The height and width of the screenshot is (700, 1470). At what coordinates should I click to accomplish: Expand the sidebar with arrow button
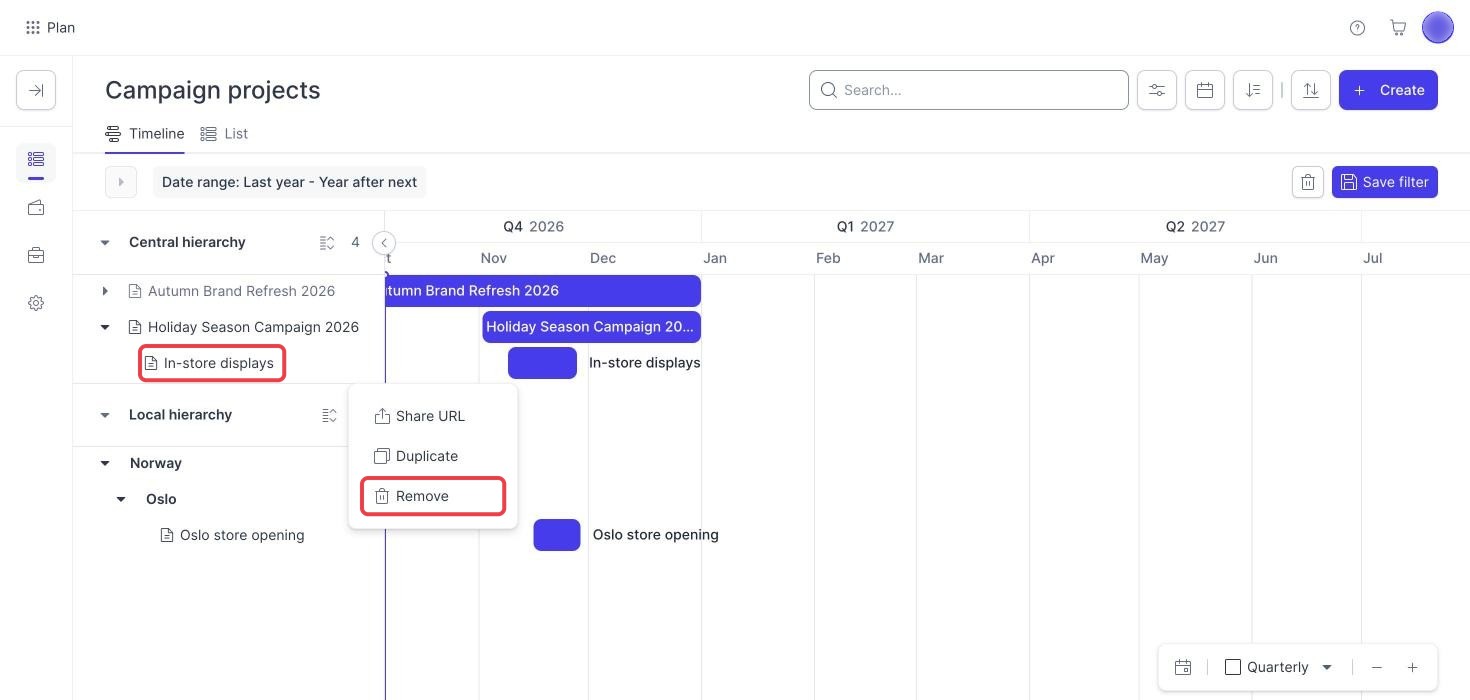click(x=36, y=90)
